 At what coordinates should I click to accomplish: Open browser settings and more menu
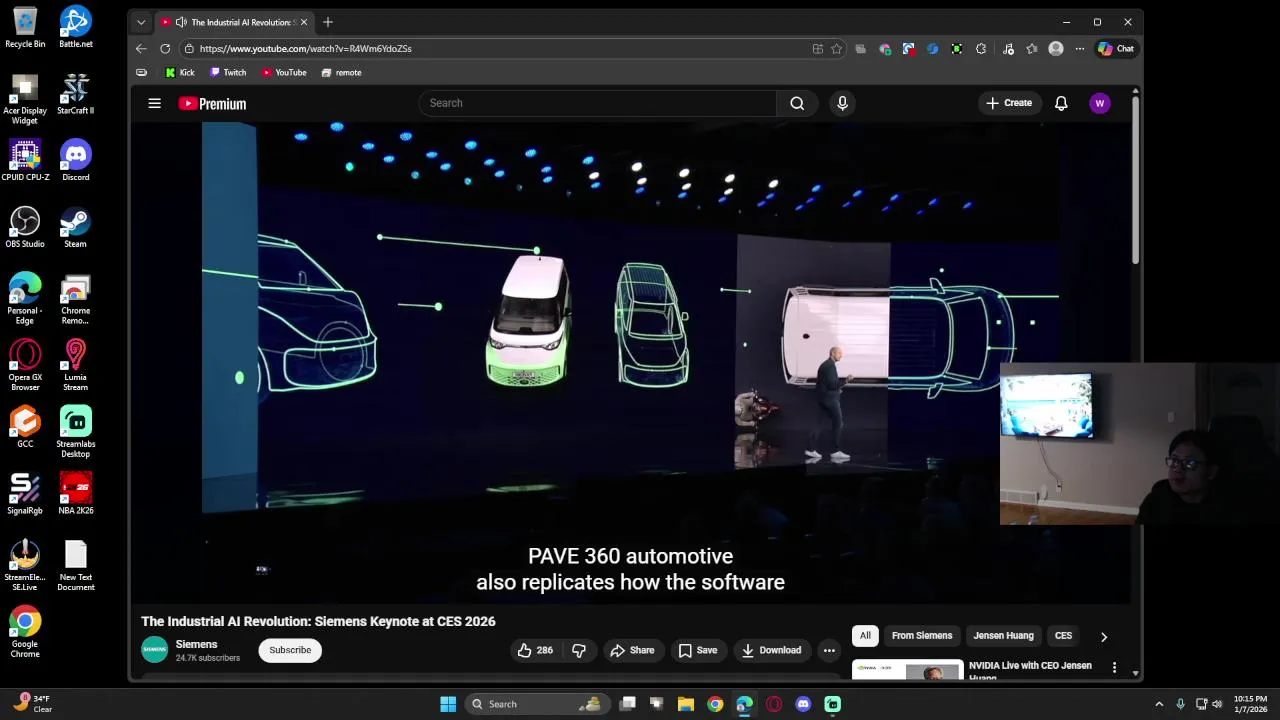point(1080,48)
